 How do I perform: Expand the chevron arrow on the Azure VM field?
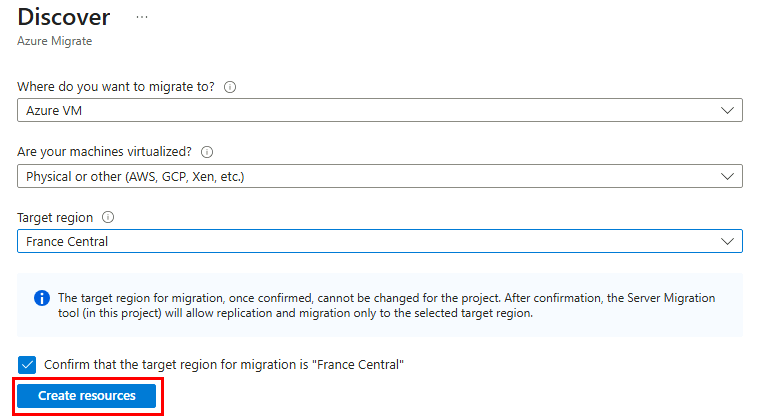pyautogui.click(x=727, y=110)
